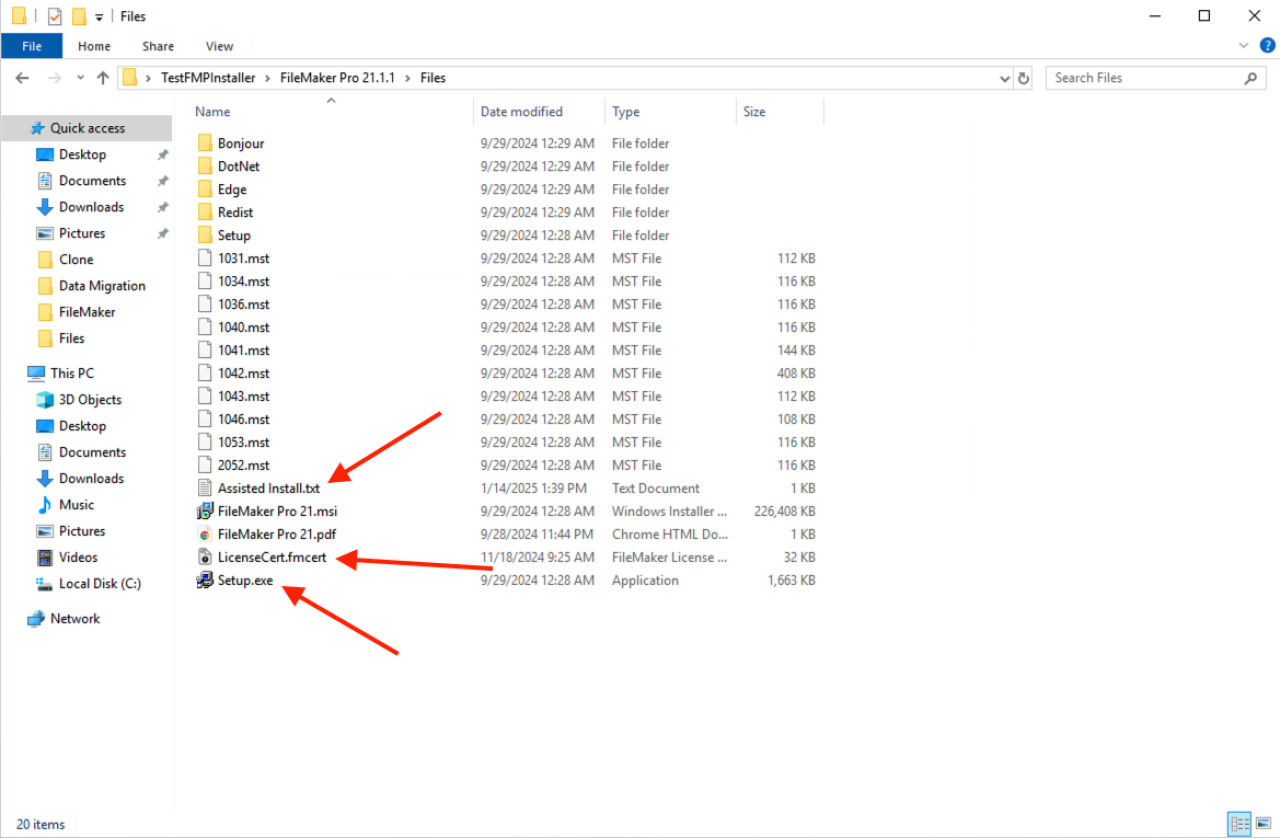Open Documents under Quick access
The width and height of the screenshot is (1280, 838).
(92, 180)
